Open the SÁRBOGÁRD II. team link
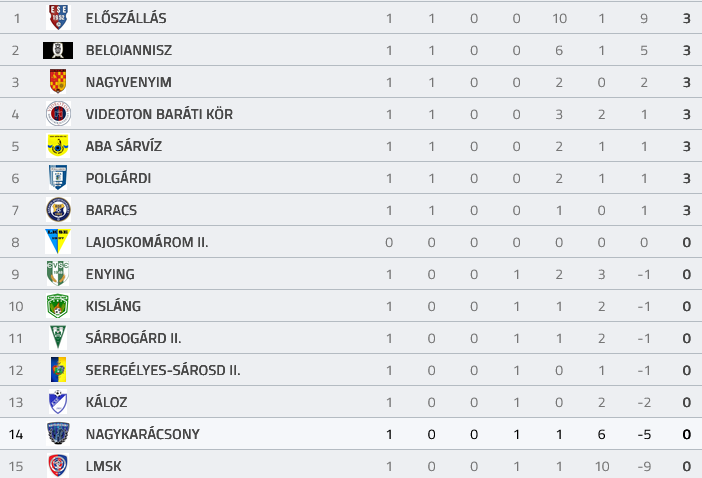 coord(133,338)
